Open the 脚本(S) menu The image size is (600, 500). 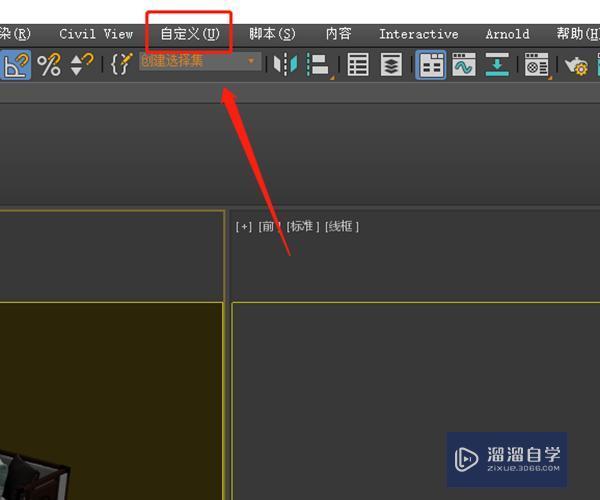pyautogui.click(x=272, y=34)
